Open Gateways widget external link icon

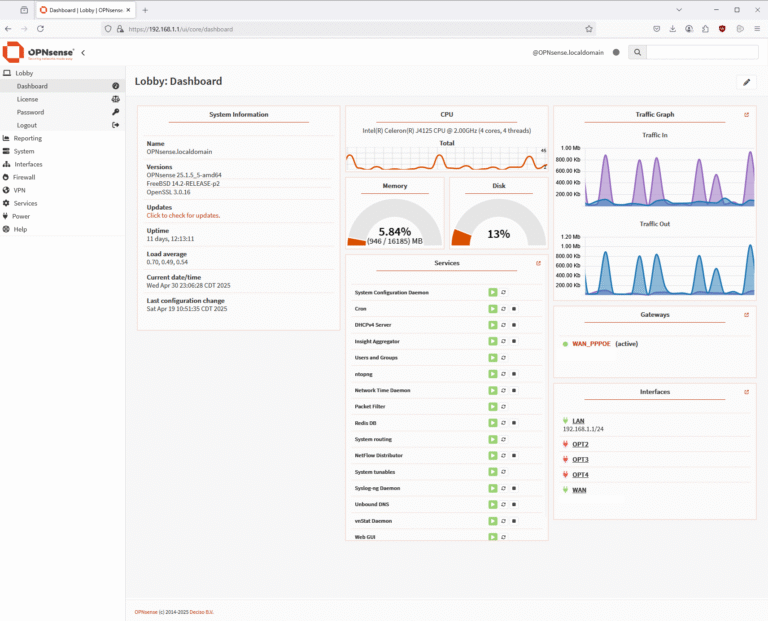tap(746, 315)
